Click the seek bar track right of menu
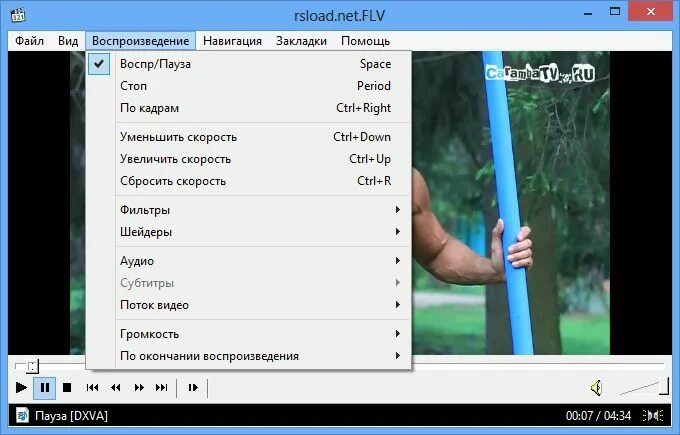The height and width of the screenshot is (435, 680). coord(538,366)
